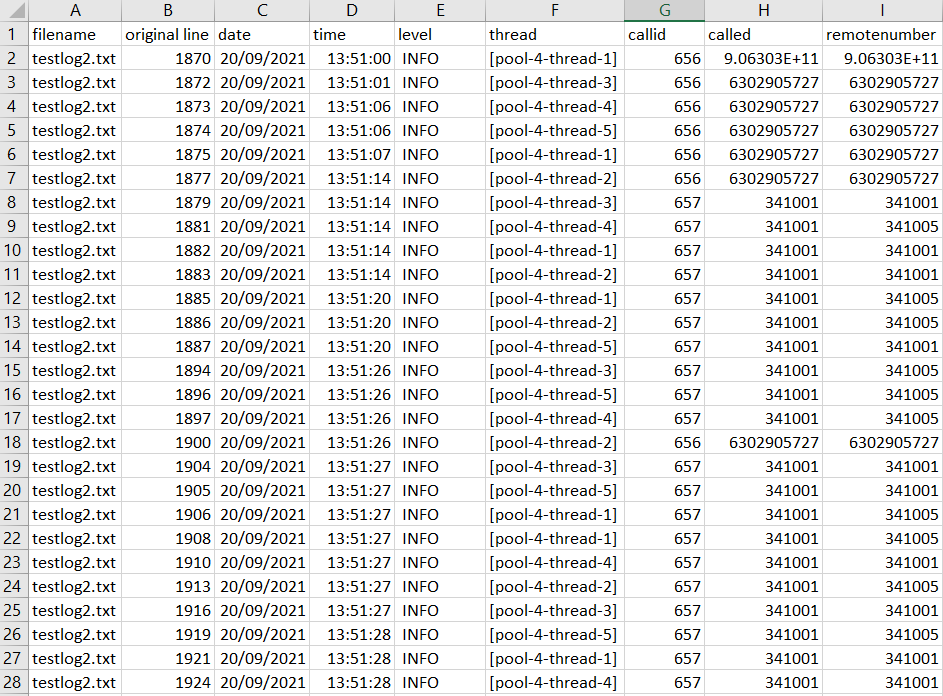Select called cell 9.06303E+11 in column H
Image resolution: width=943 pixels, height=696 pixels.
point(763,58)
